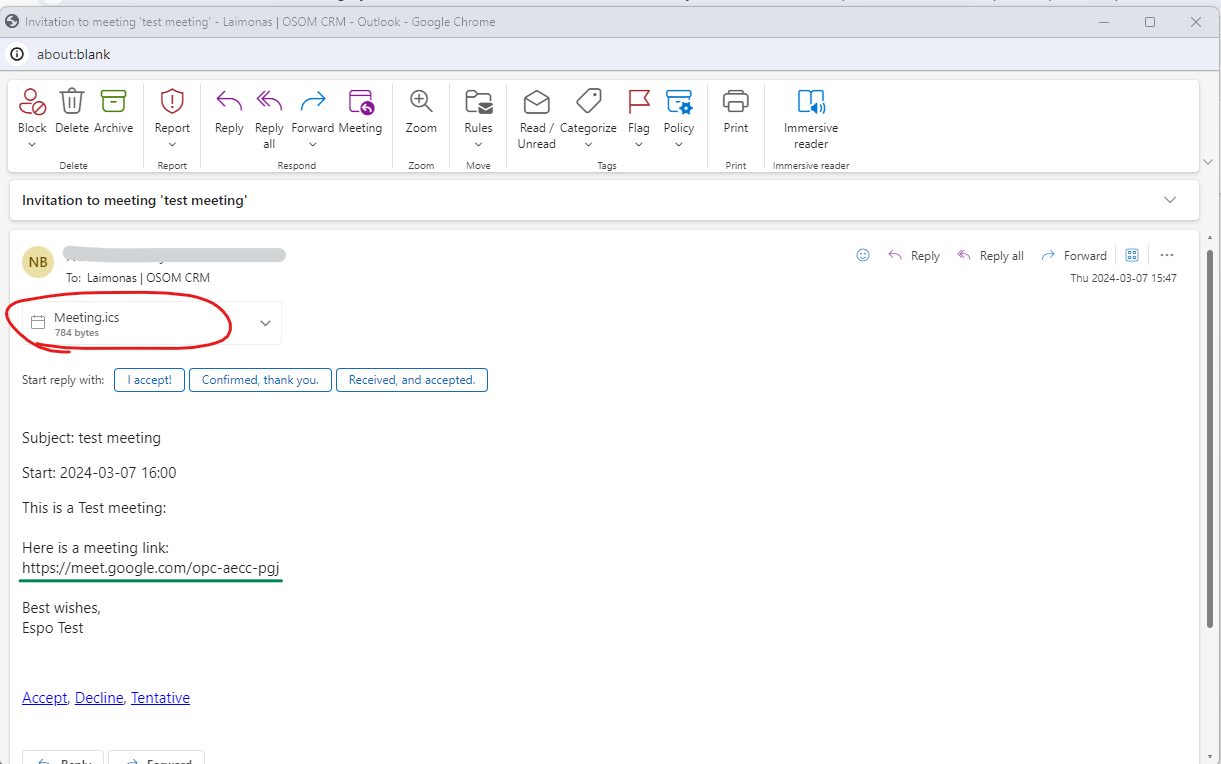Delete this email using trash icon
This screenshot has height=764, width=1221.
(x=72, y=103)
